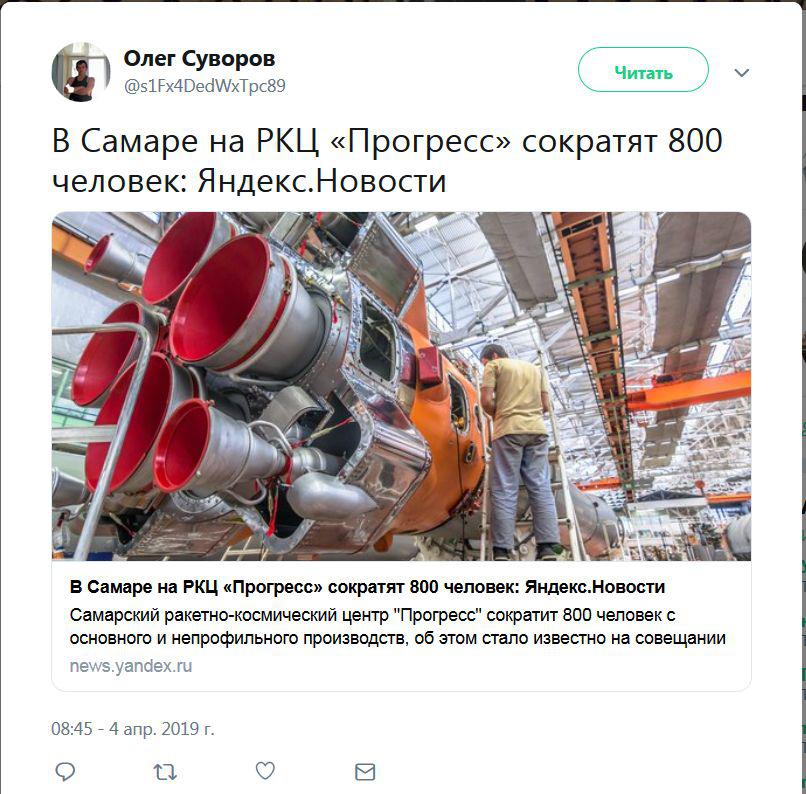Open the @s1Fx4DedWxTpc89 handle link

click(205, 86)
